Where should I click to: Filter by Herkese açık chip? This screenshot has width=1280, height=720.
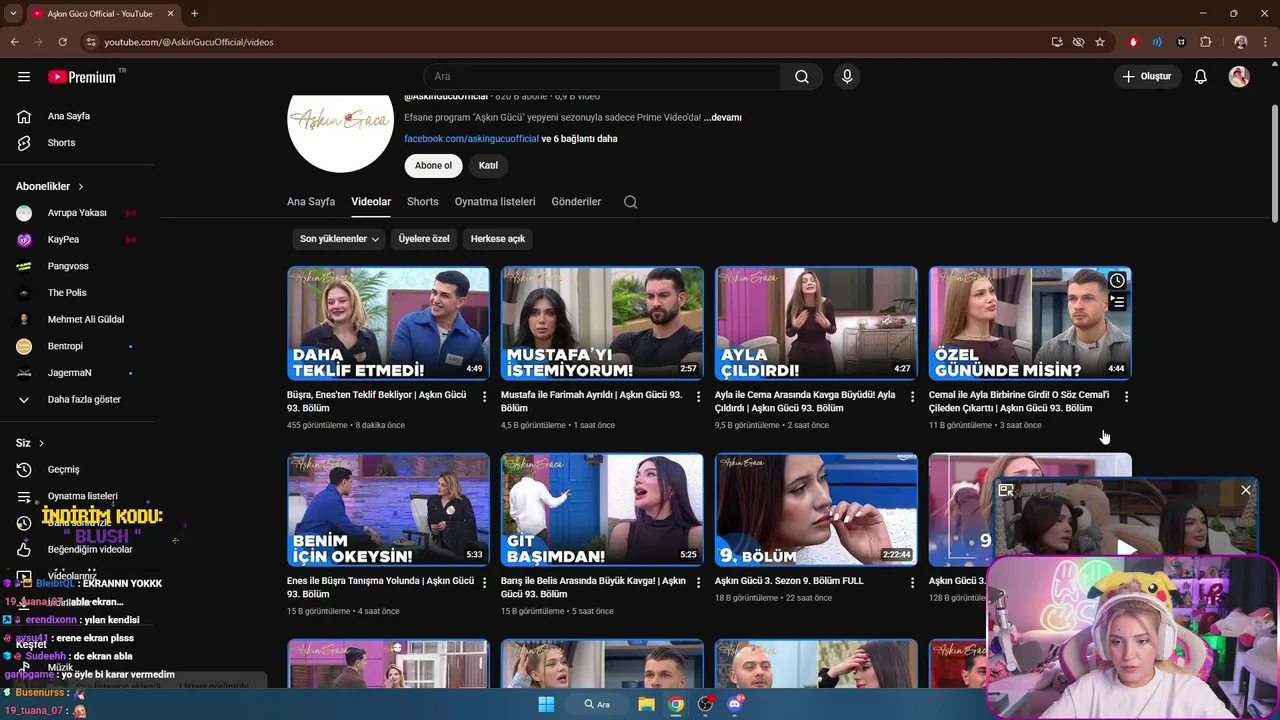[498, 239]
